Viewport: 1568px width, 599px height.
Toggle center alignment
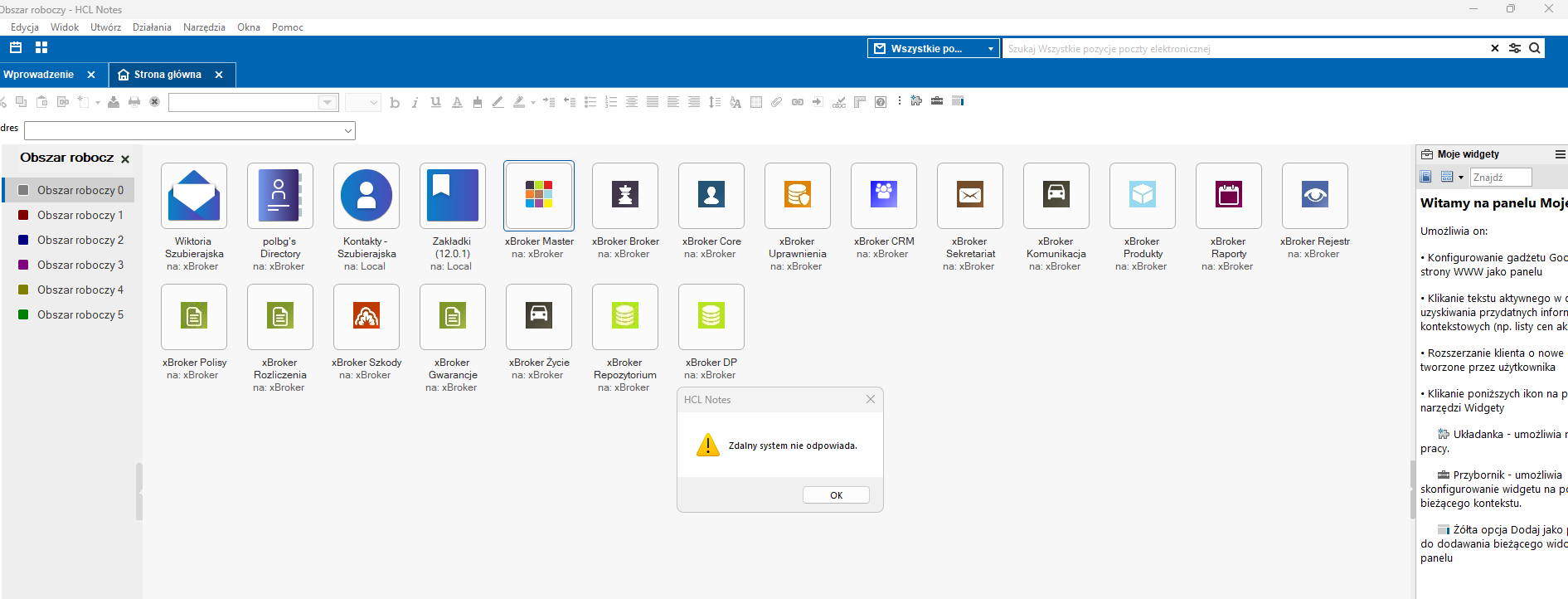coord(632,102)
